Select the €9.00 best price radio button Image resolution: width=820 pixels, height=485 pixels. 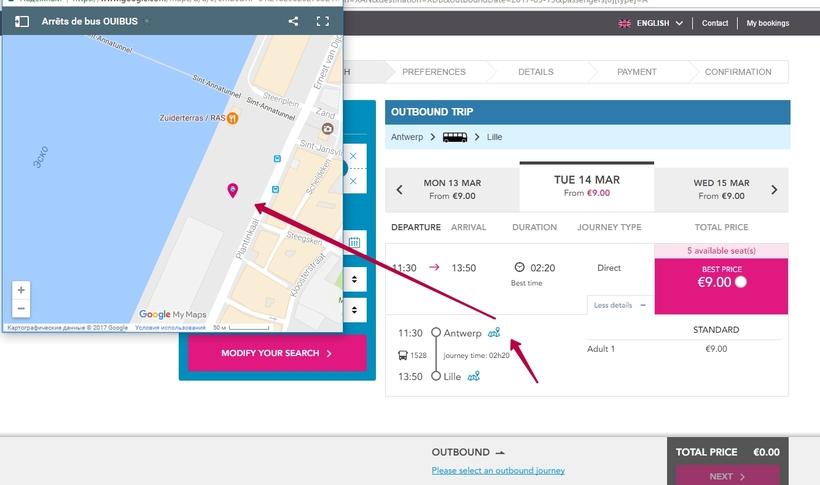tap(741, 282)
